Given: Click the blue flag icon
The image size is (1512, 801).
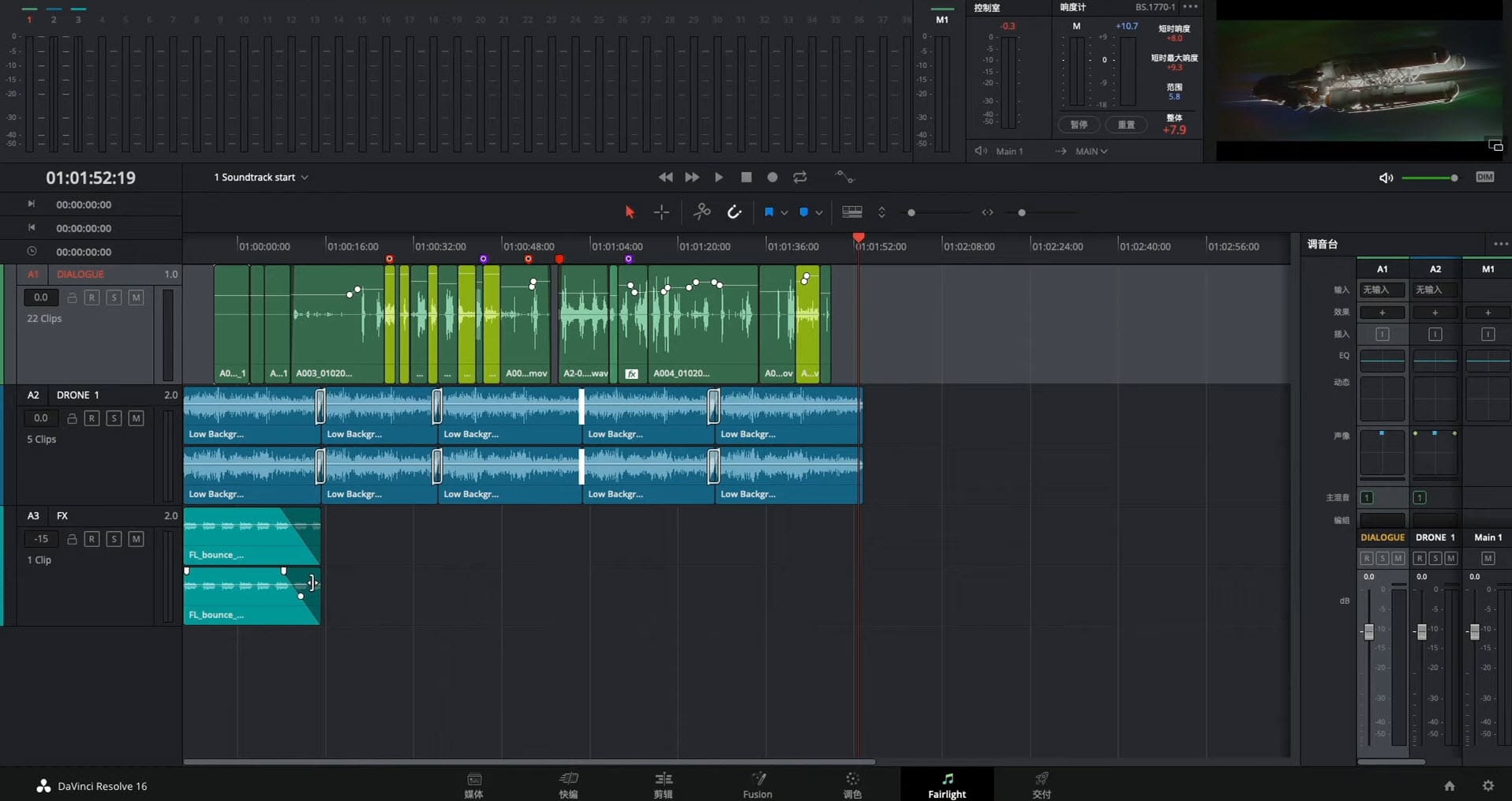Looking at the screenshot, I should click(769, 212).
